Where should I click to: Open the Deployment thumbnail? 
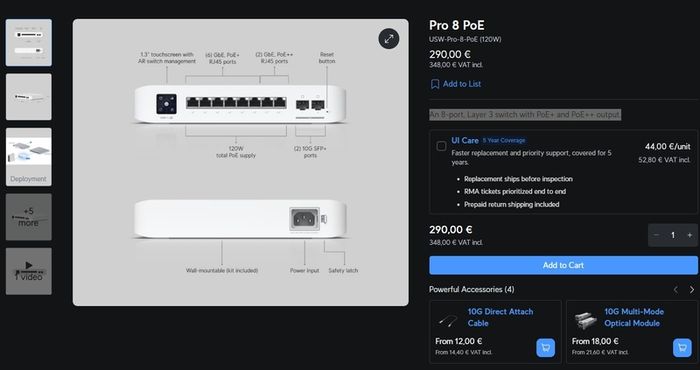(29, 157)
